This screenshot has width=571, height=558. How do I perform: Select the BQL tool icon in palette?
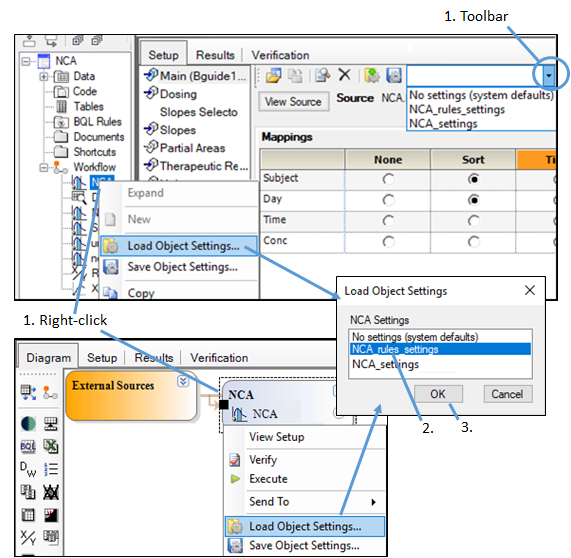click(x=28, y=446)
